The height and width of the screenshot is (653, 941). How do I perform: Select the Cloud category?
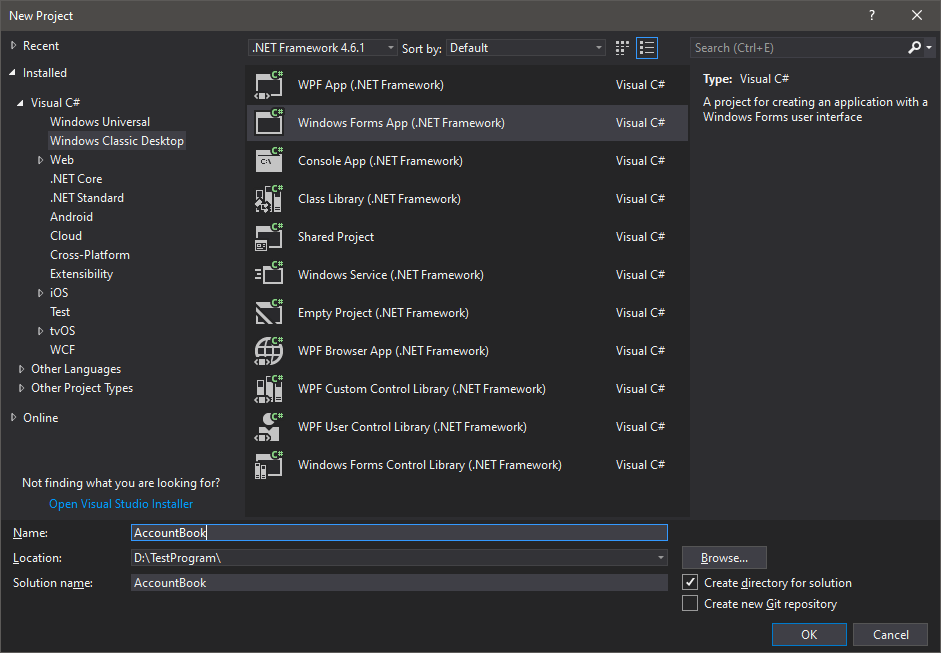66,236
